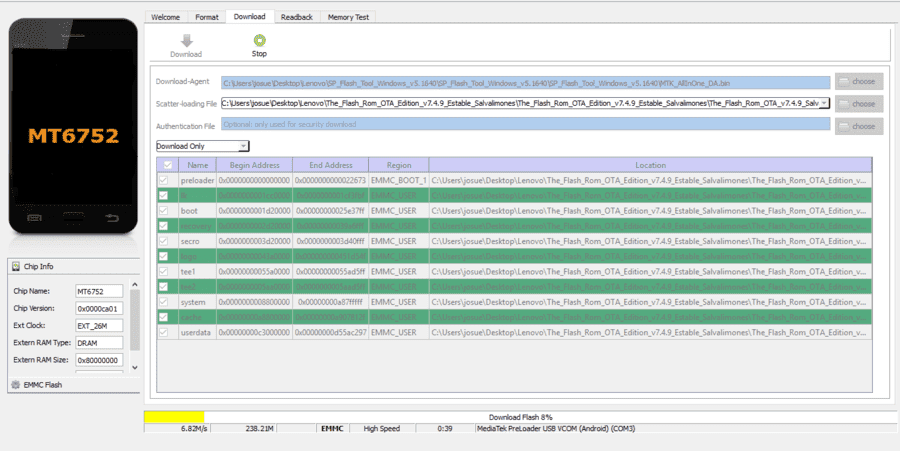
Task: Toggle the userdata partition checkbox
Action: (x=164, y=332)
